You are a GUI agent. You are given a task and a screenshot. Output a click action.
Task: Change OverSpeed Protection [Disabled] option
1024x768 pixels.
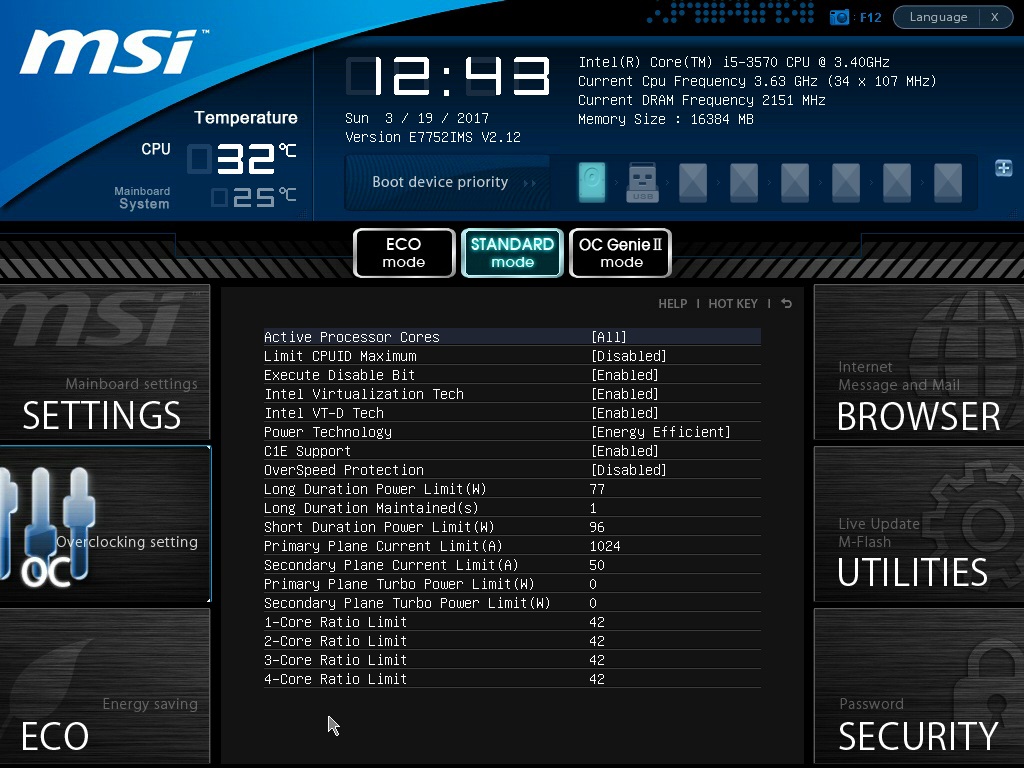click(x=629, y=470)
